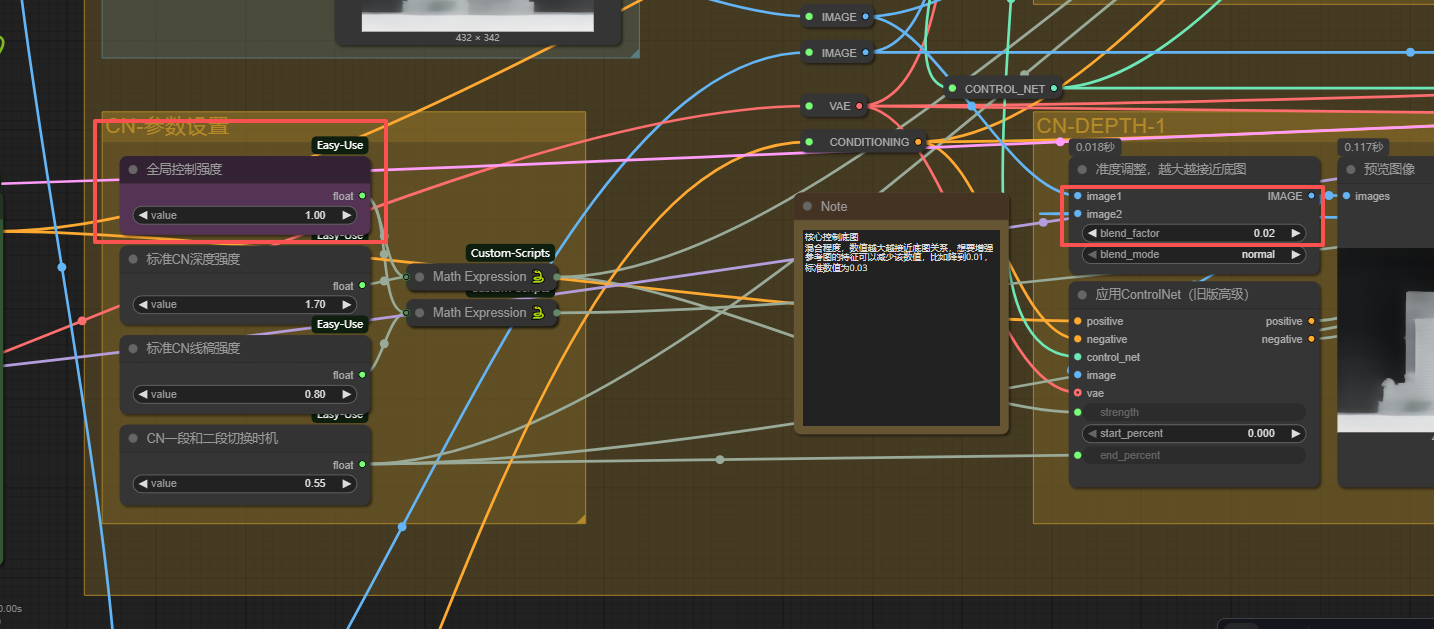Decrease 全局控制强度 value with left arrow
1434x629 pixels.
[143, 215]
